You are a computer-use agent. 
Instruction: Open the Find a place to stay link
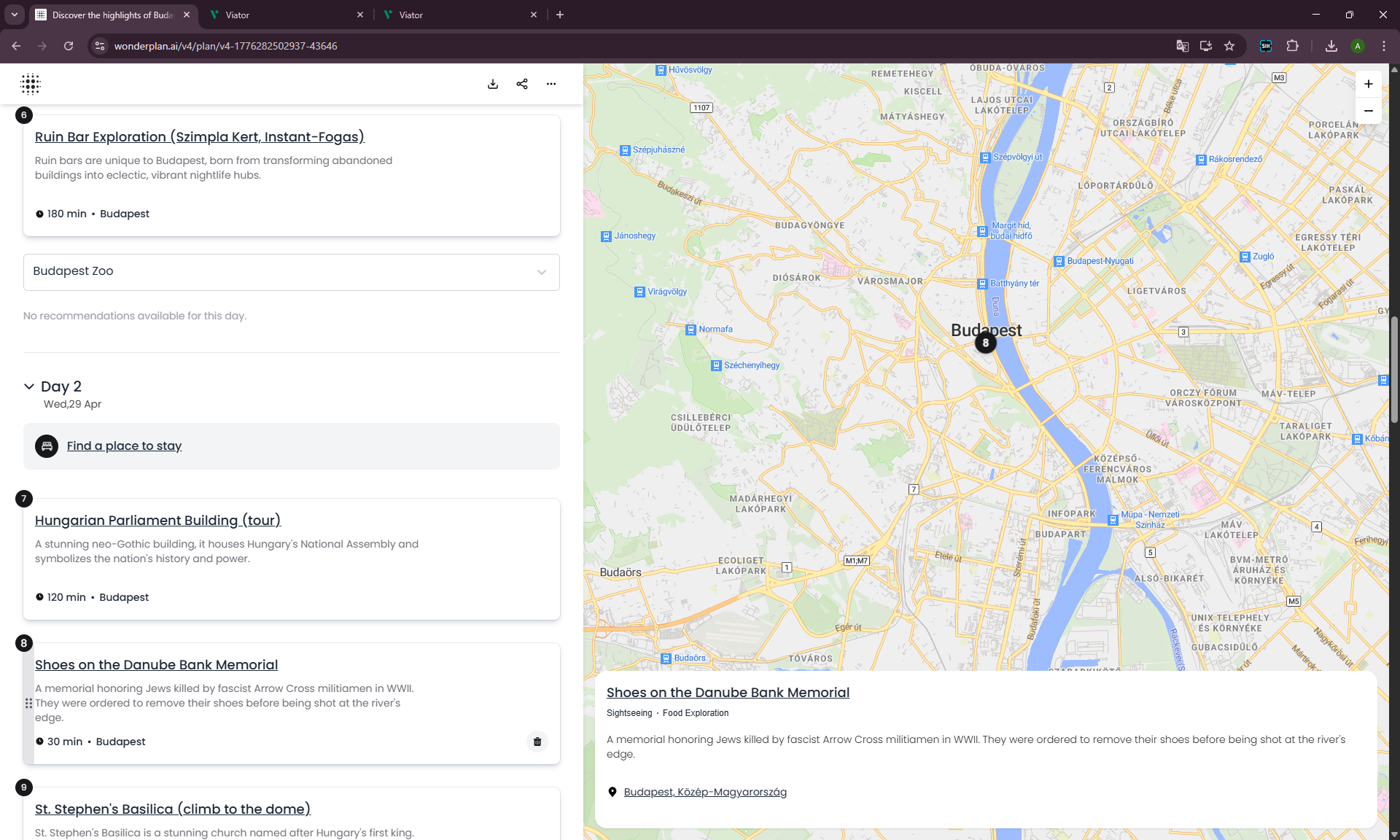[x=124, y=446]
